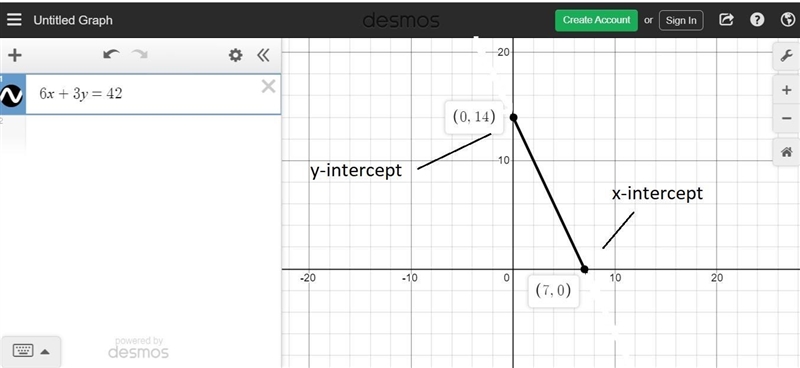This screenshot has height=368, width=800.
Task: Open the help question mark
Action: (x=757, y=20)
